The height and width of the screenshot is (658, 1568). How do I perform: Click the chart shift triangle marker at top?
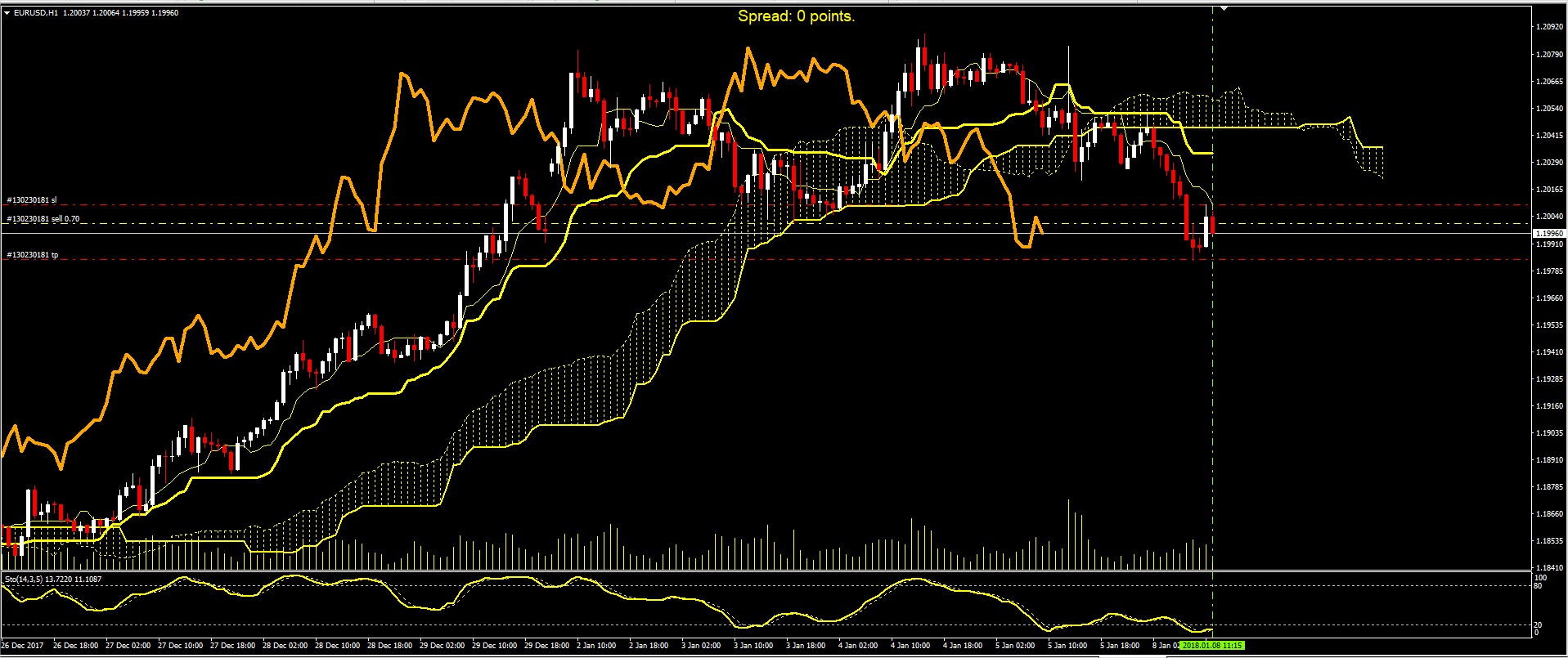(x=1224, y=8)
